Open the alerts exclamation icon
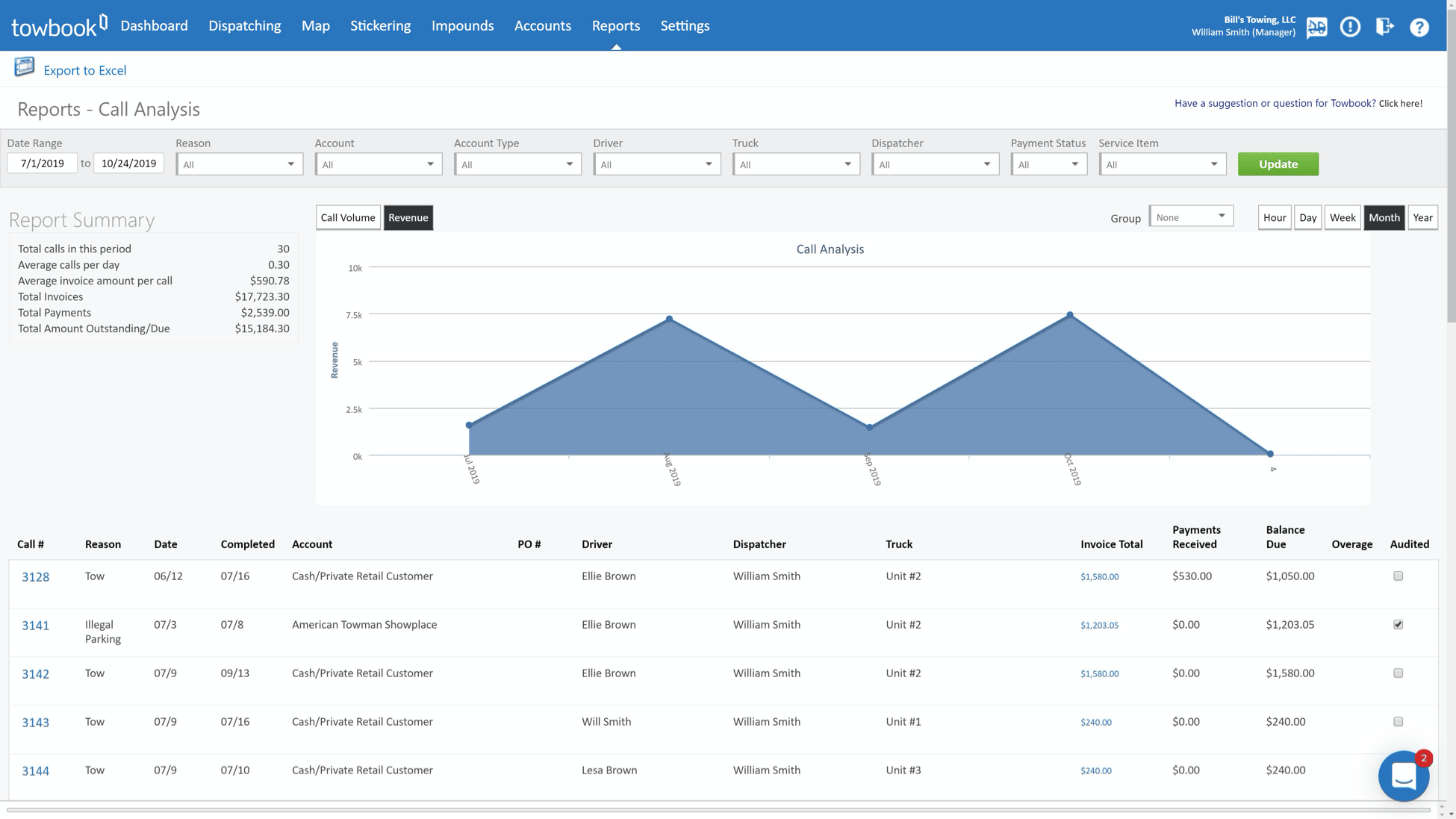This screenshot has width=1456, height=819. pos(1350,27)
